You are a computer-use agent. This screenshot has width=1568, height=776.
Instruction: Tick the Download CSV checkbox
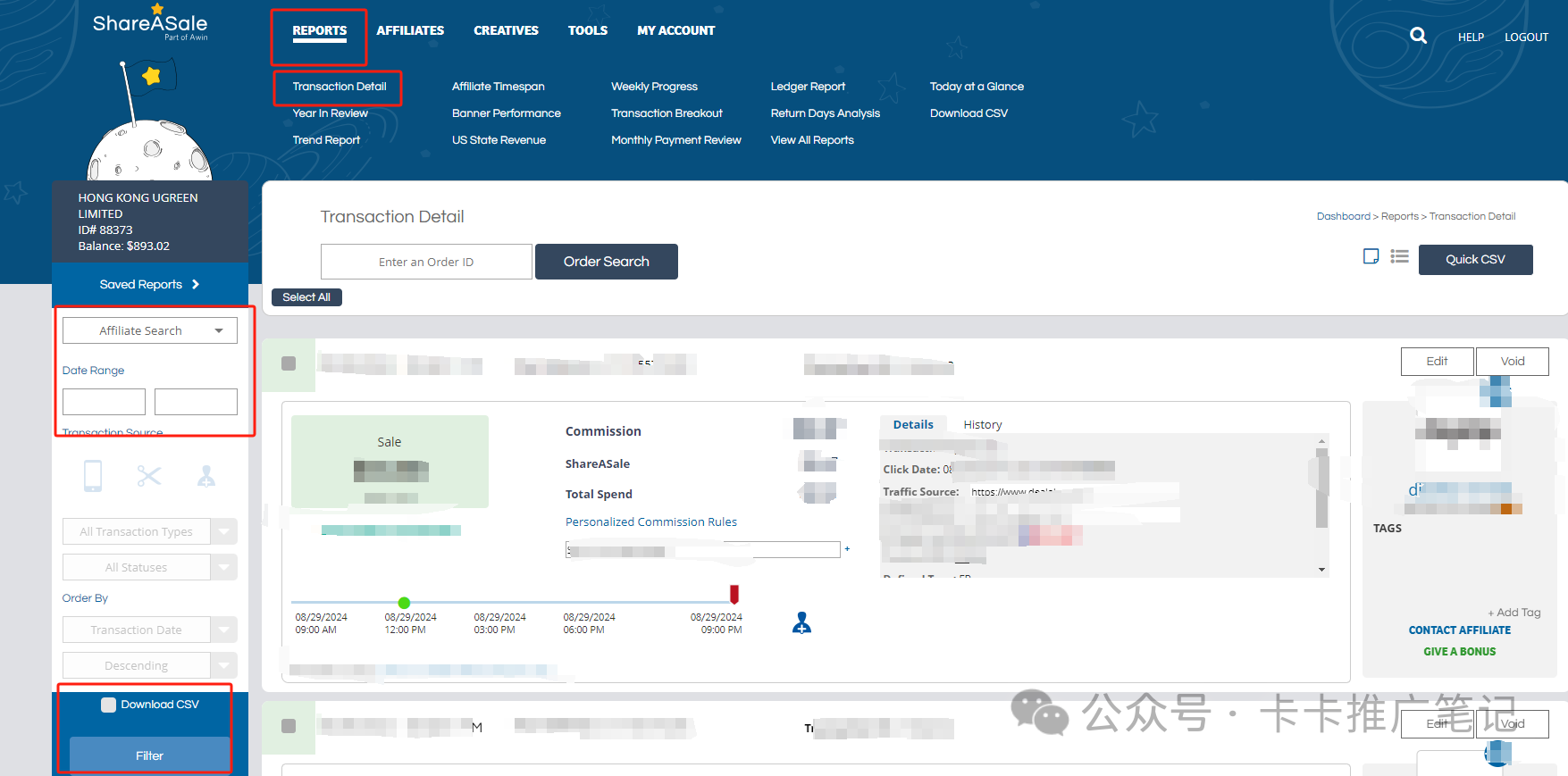tap(108, 705)
